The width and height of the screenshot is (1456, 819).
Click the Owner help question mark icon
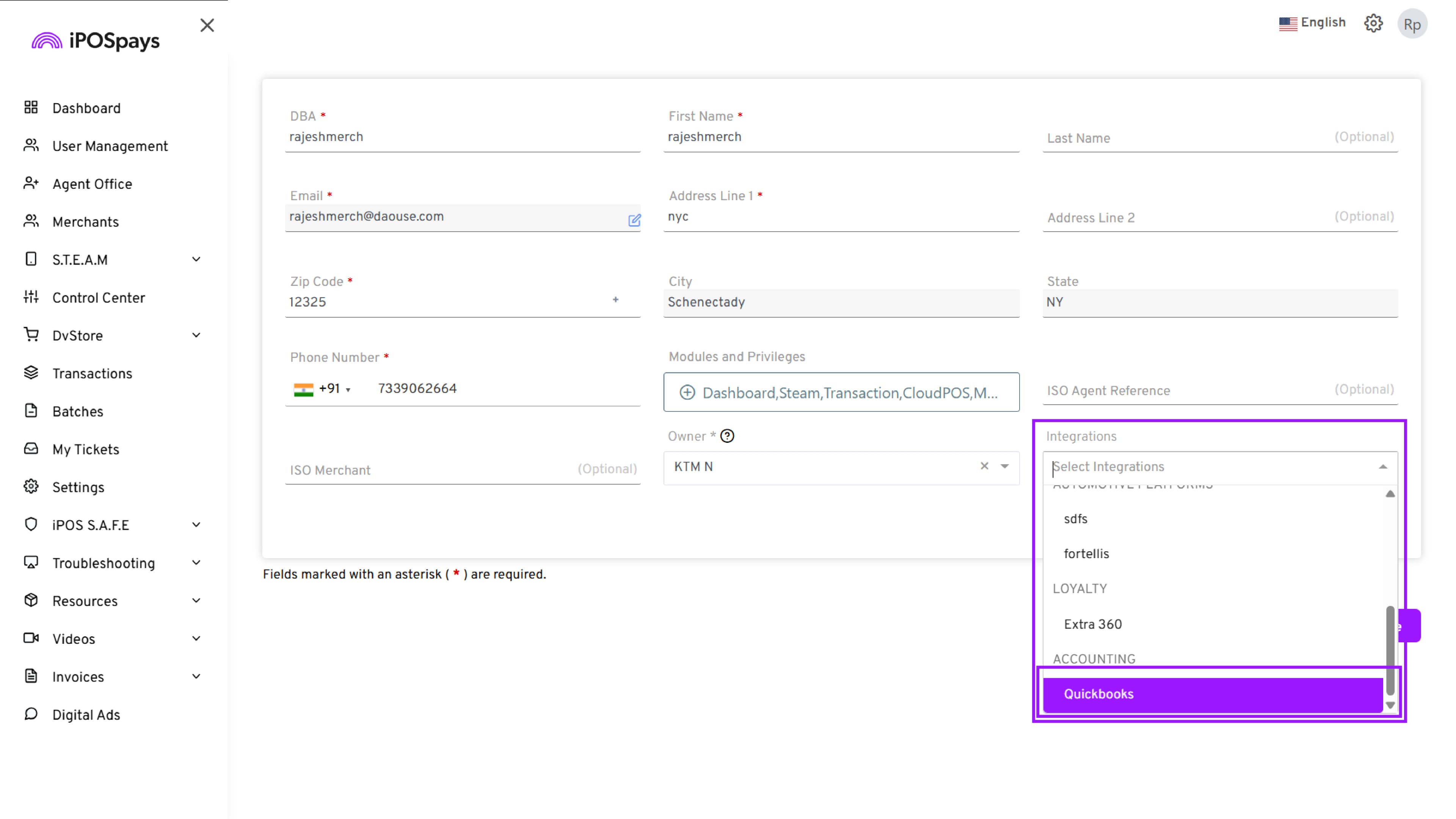click(728, 436)
